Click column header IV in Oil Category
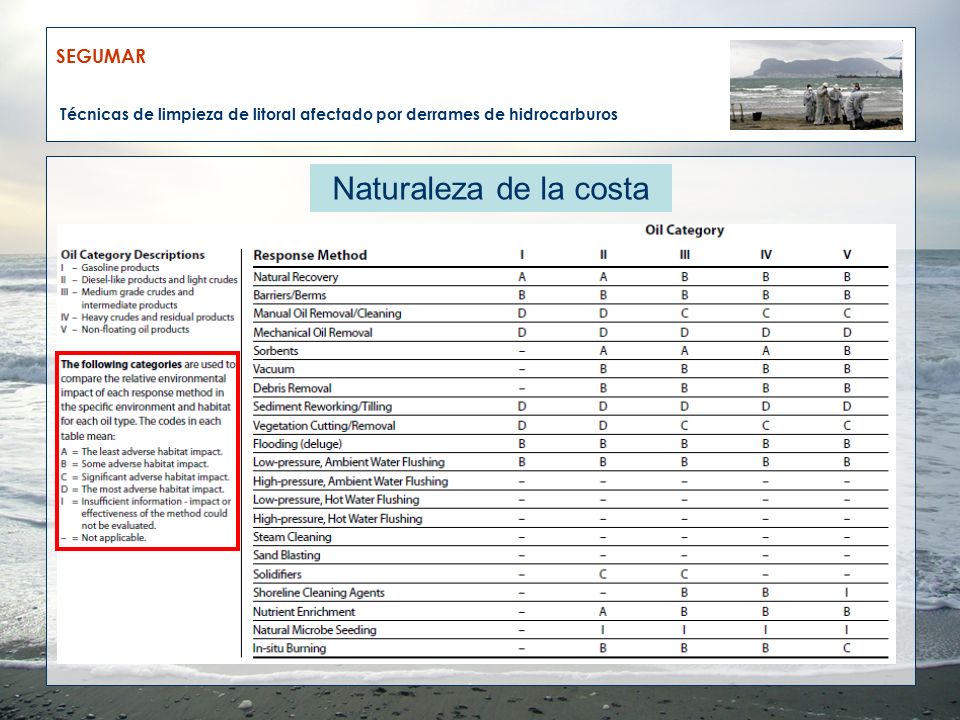 pyautogui.click(x=765, y=255)
